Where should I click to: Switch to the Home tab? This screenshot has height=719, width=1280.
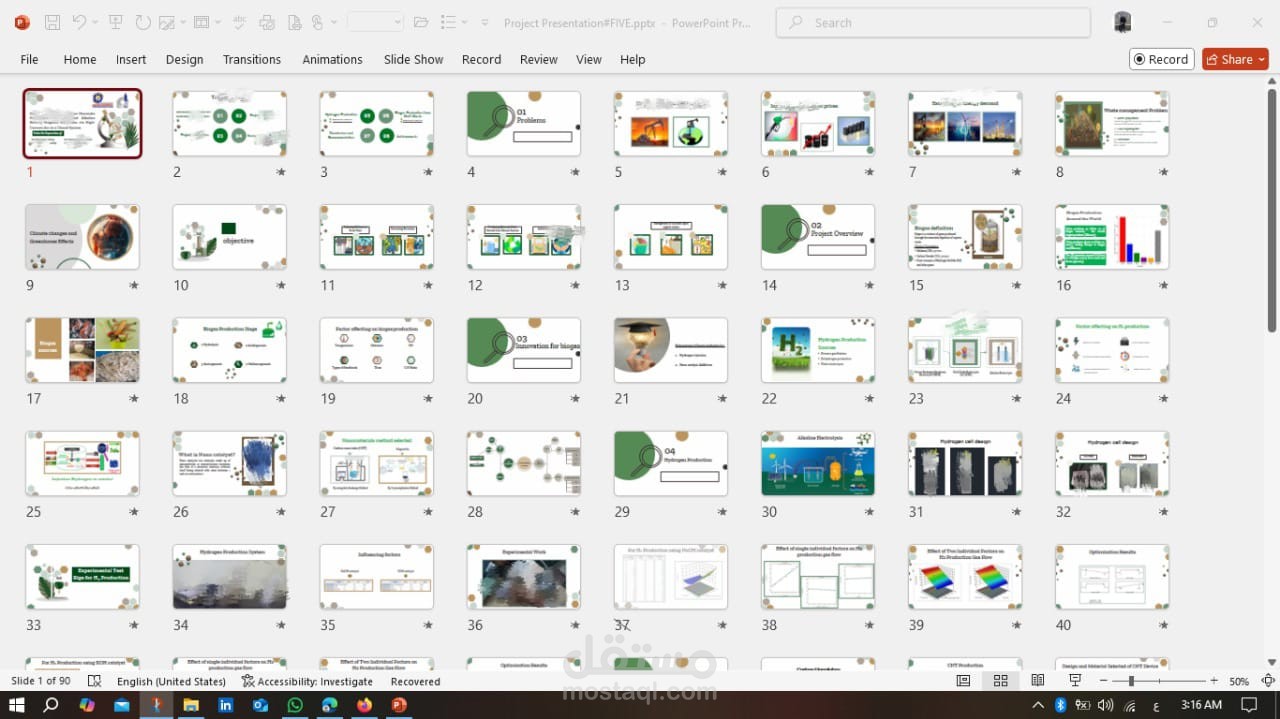[x=80, y=59]
